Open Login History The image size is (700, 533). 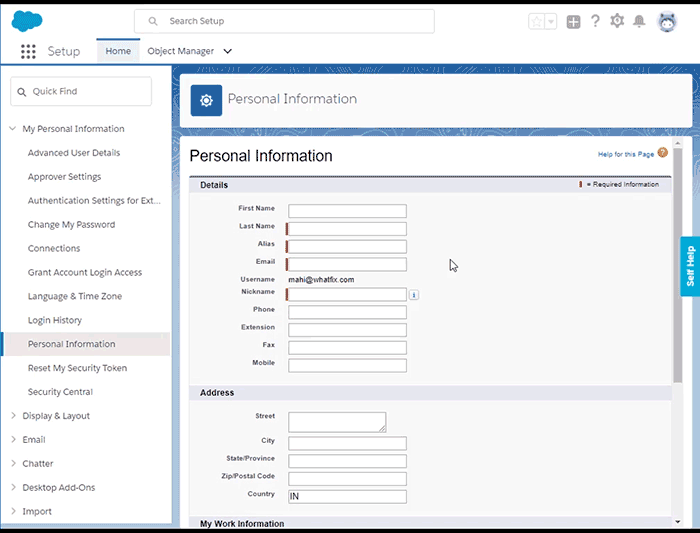pos(54,321)
